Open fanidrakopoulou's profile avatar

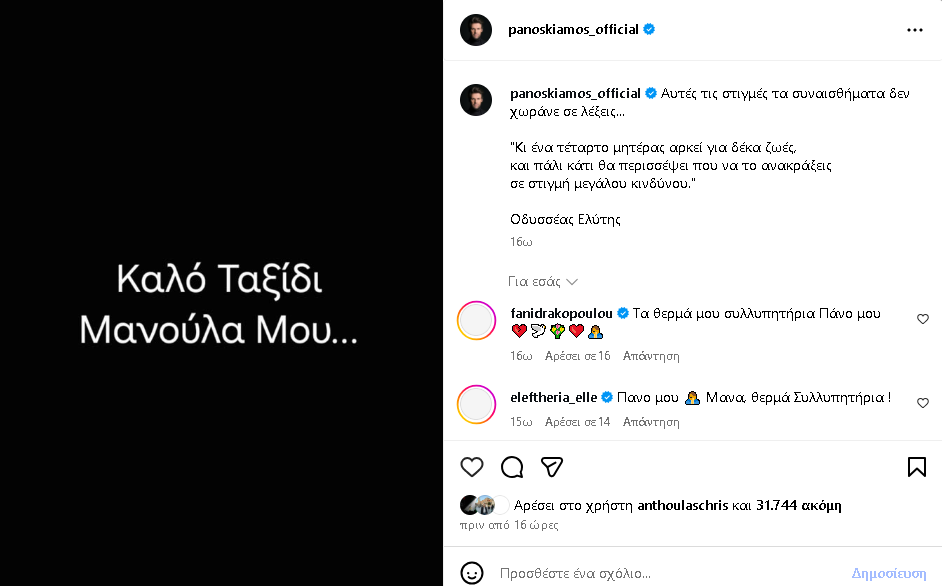click(x=477, y=320)
